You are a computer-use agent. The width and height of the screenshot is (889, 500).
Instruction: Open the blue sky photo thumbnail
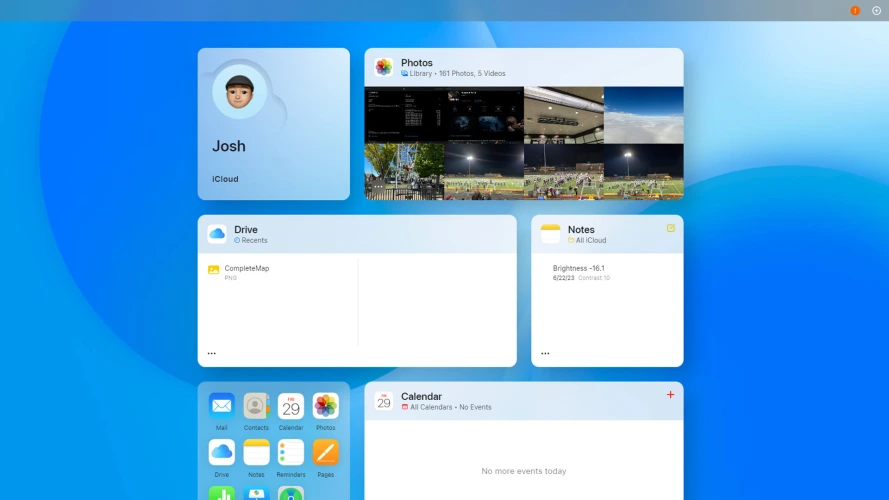pyautogui.click(x=644, y=114)
